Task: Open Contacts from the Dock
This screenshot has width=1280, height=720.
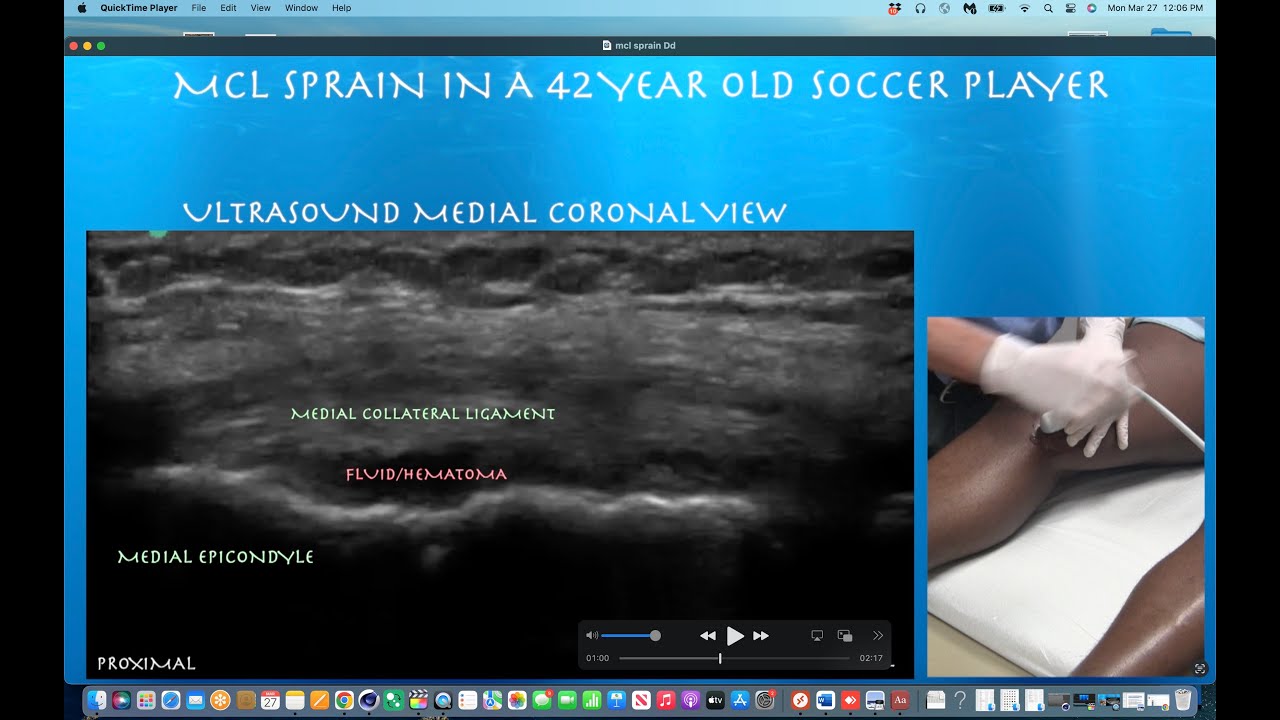Action: pos(245,700)
